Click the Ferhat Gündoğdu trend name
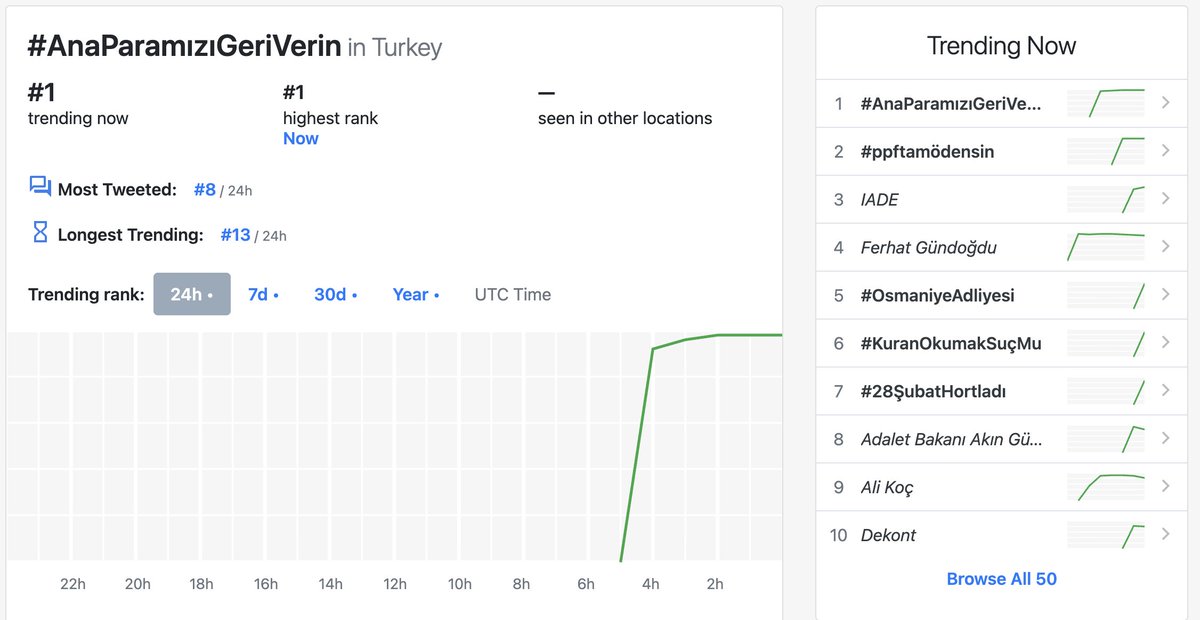This screenshot has height=620, width=1200. (929, 248)
